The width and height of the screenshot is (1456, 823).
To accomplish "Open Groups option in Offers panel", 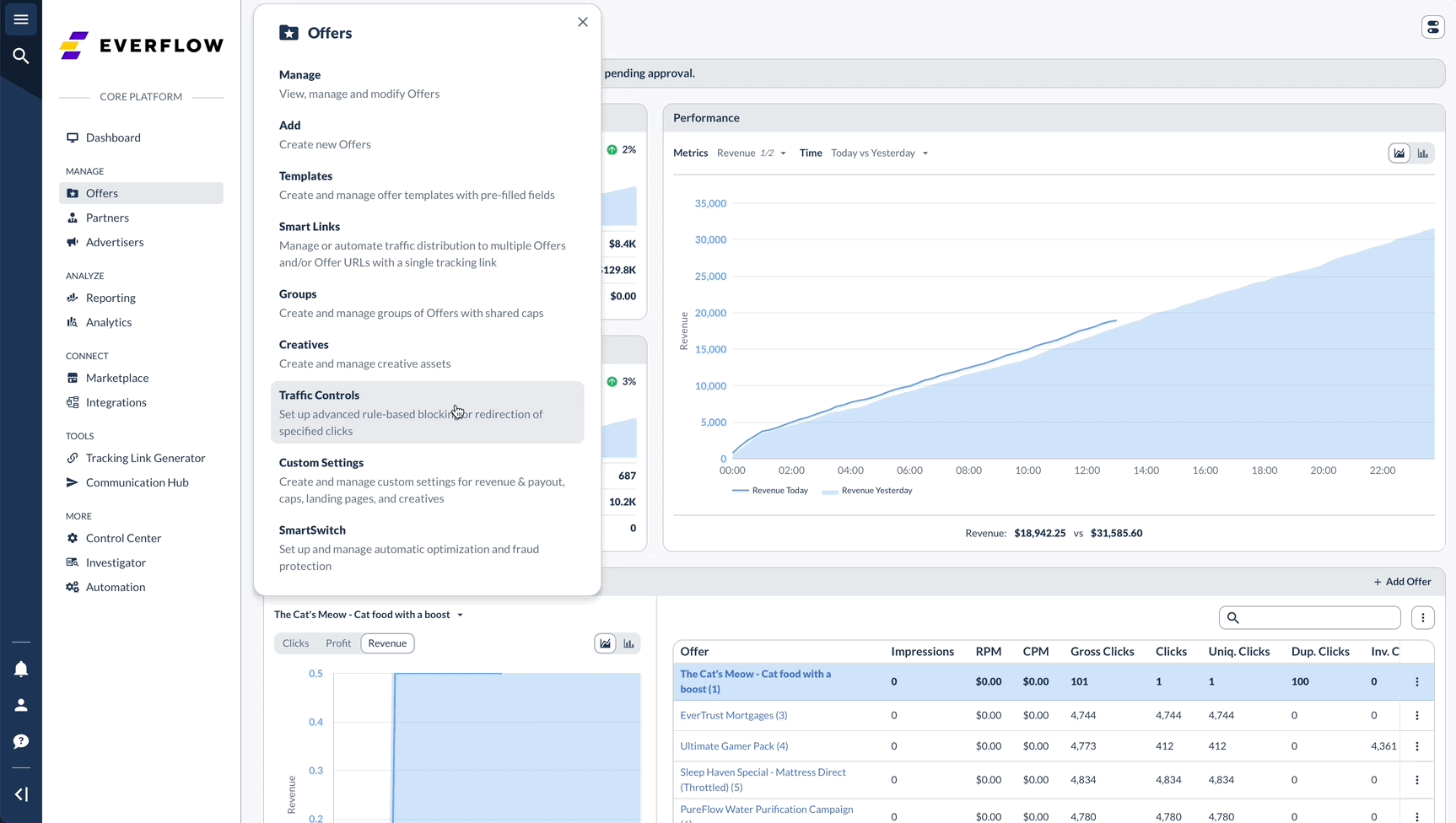I will coord(427,303).
